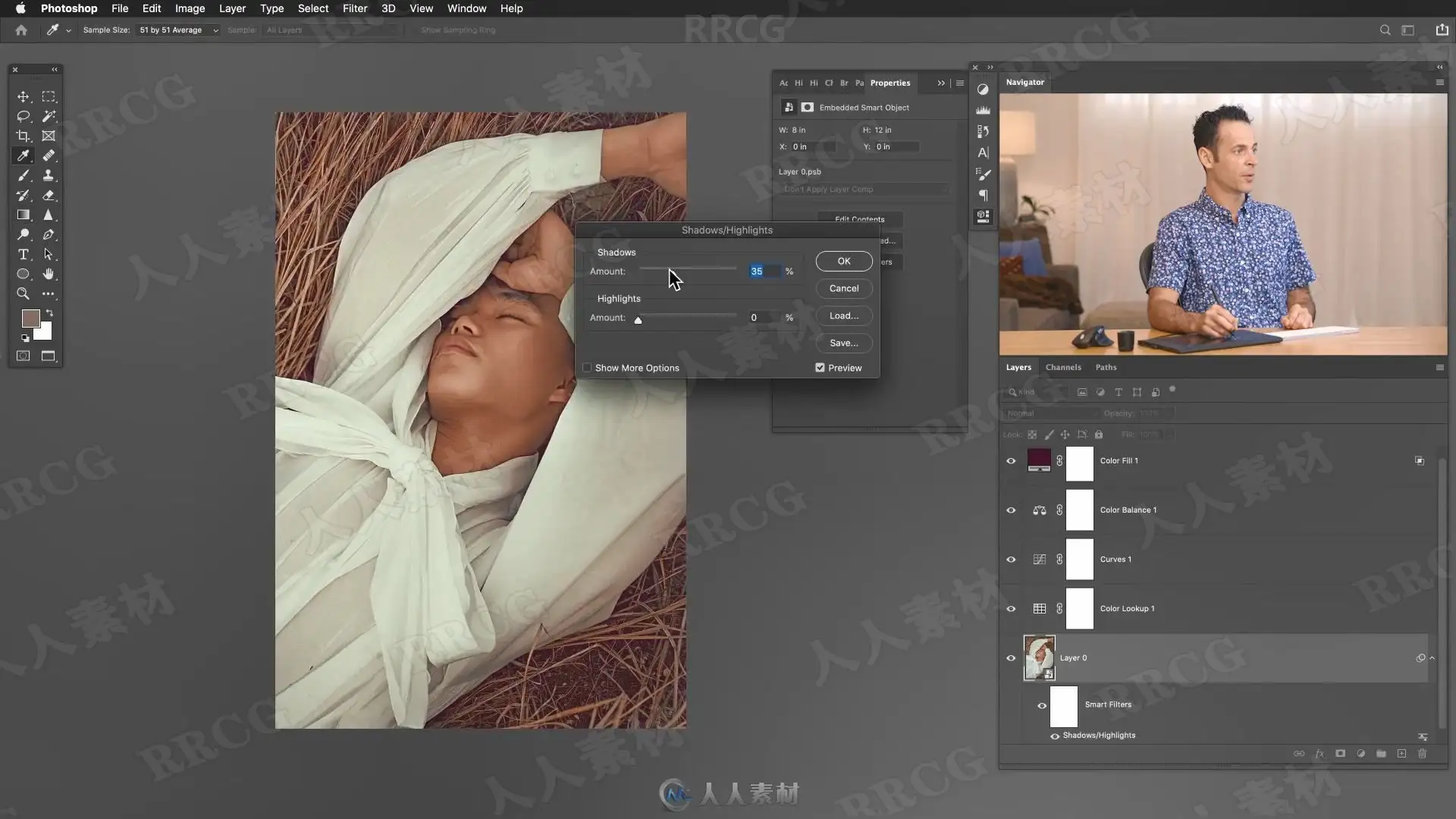Open the Sample Size dropdown

click(179, 30)
